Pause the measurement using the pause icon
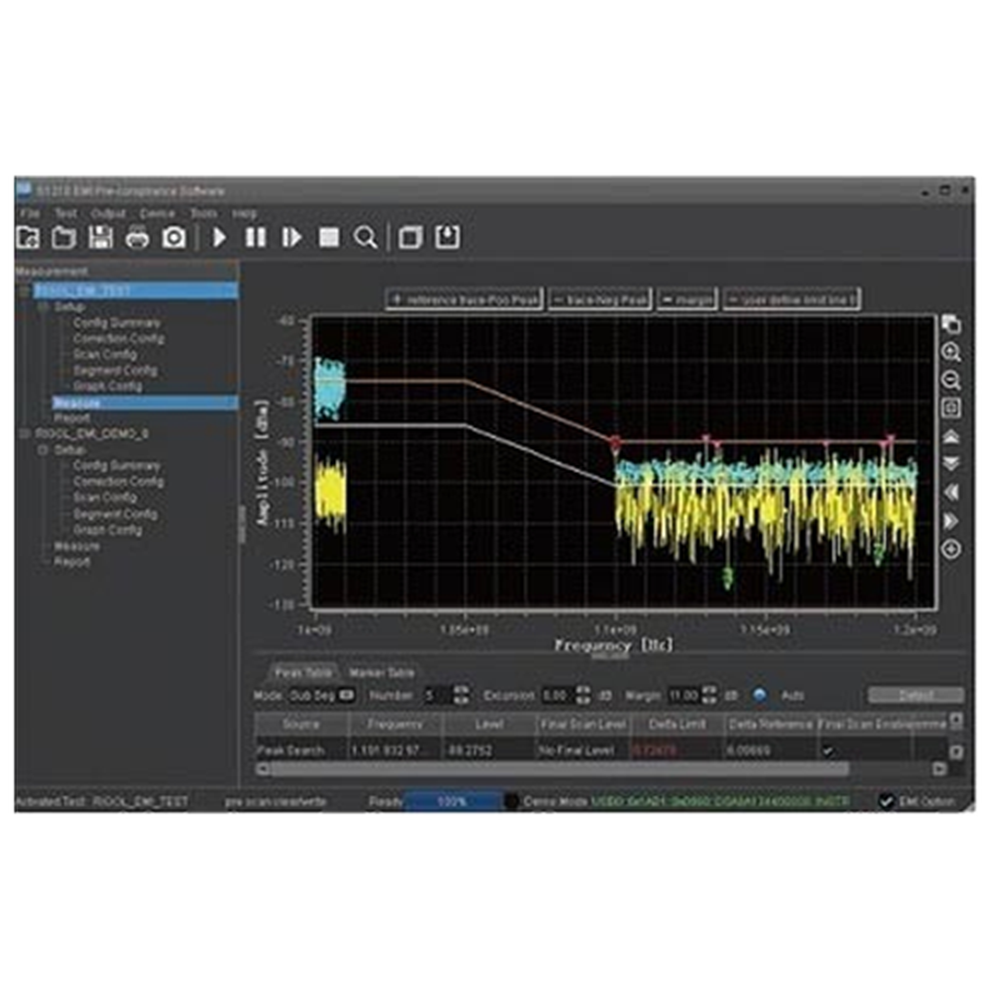This screenshot has height=1000, width=1000. click(256, 238)
